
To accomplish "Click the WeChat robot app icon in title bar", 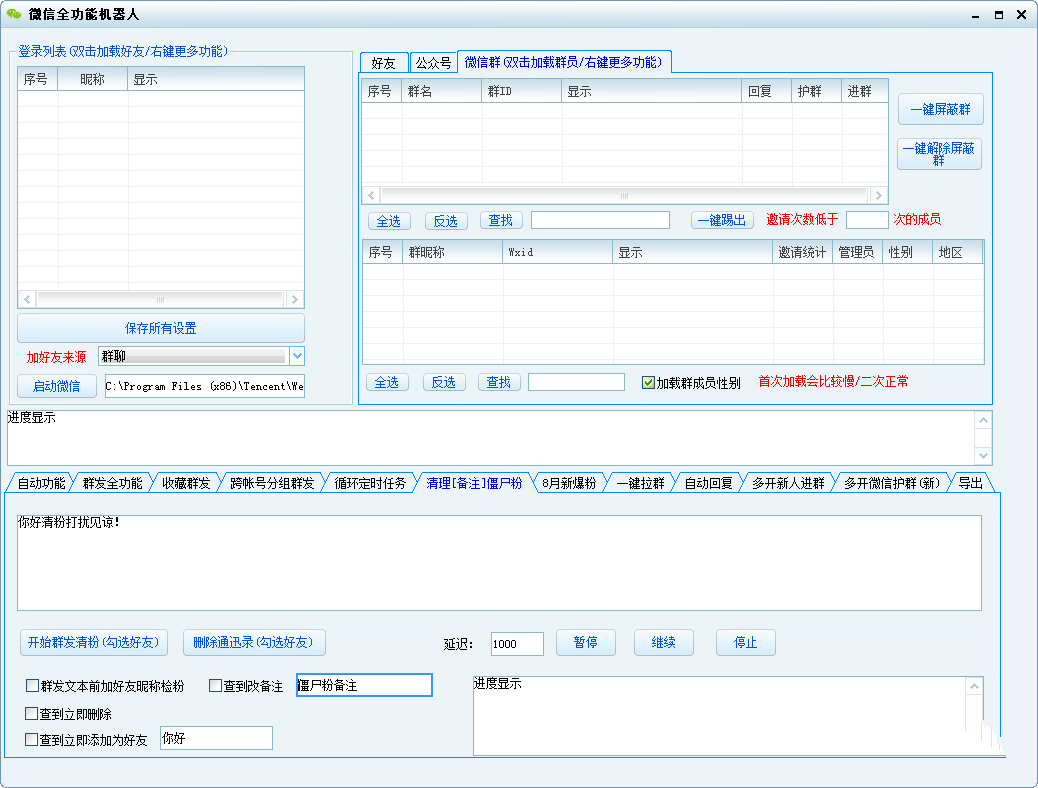I will click(x=14, y=14).
